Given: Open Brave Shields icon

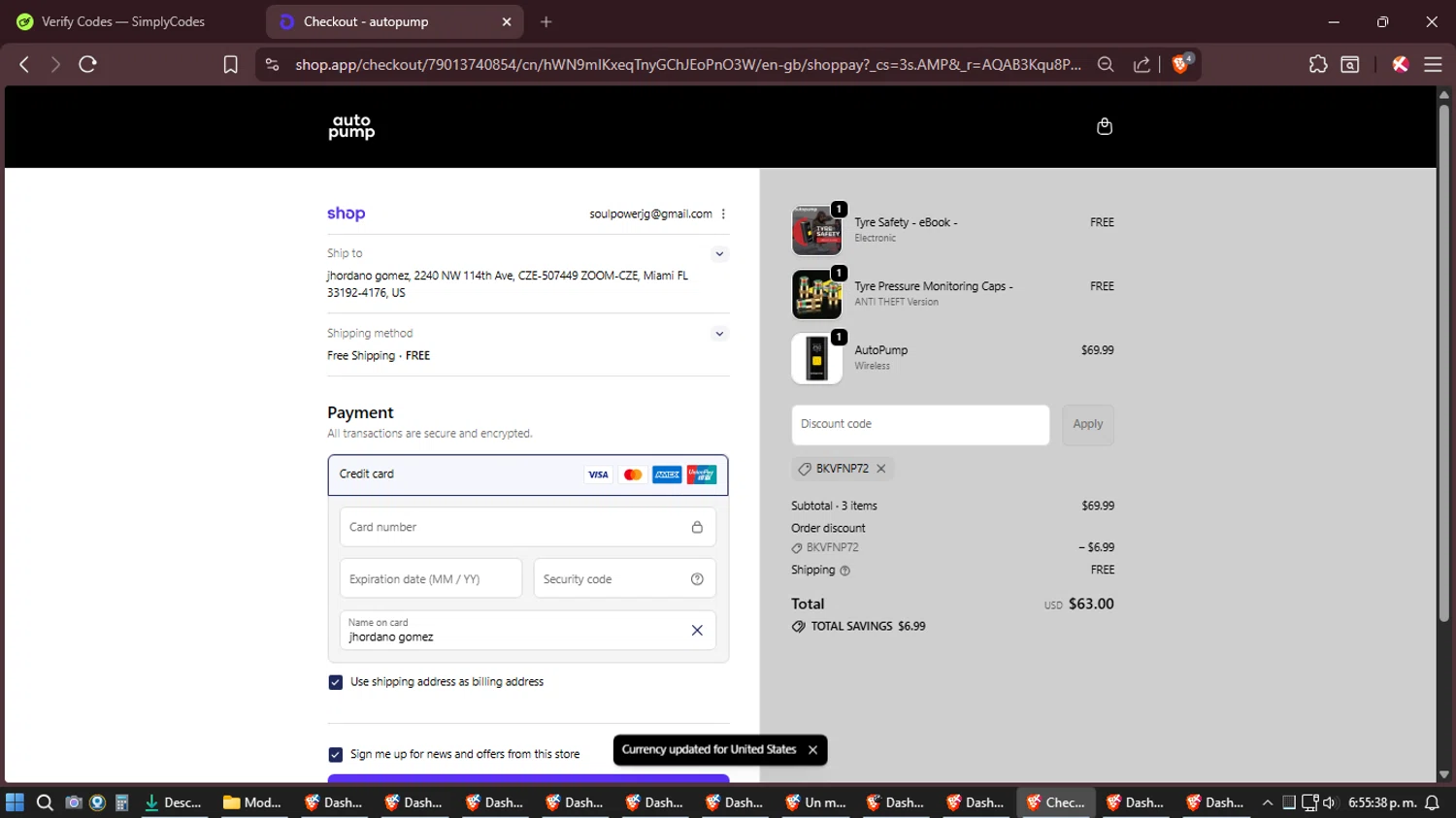Looking at the screenshot, I should 1181,64.
